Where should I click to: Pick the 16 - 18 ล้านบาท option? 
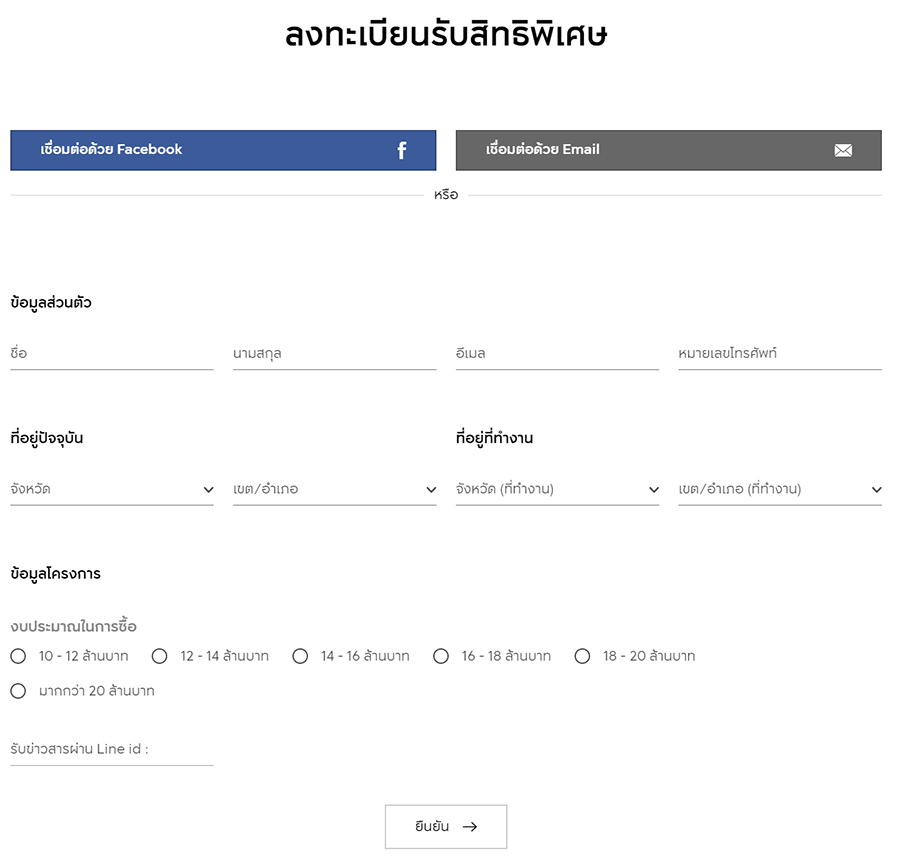tap(441, 656)
